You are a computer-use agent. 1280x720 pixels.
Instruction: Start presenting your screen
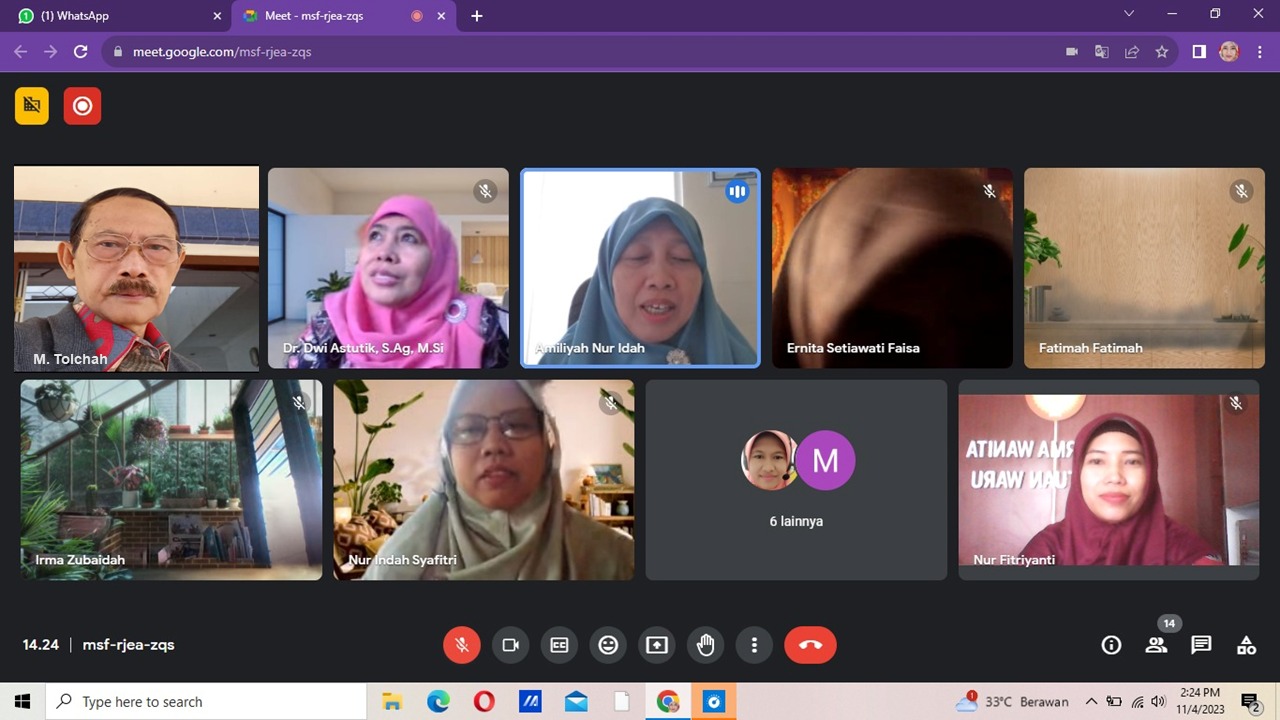point(657,645)
